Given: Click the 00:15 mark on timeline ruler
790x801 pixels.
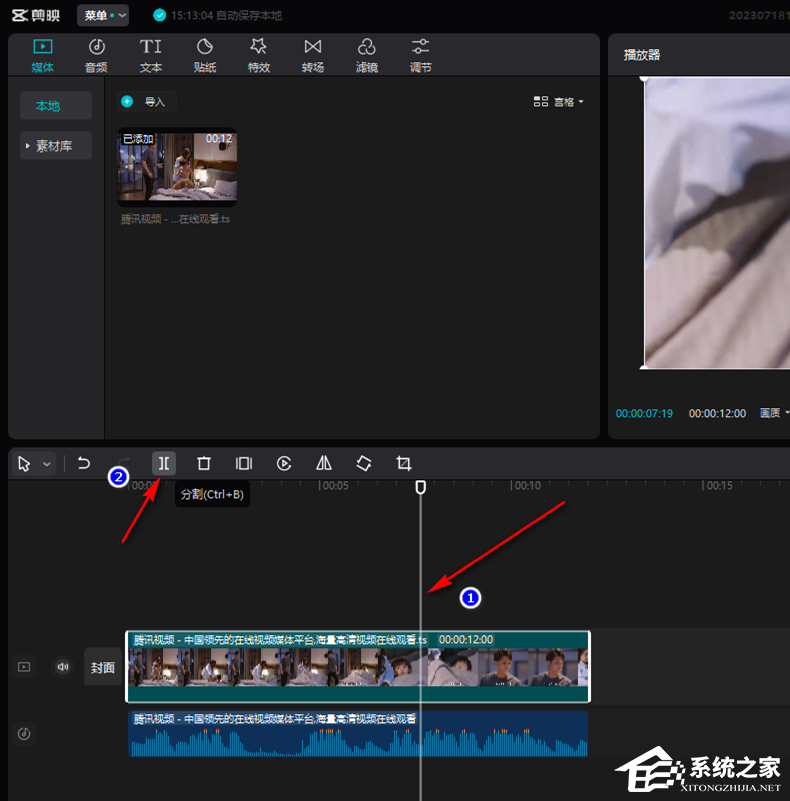Looking at the screenshot, I should tap(718, 485).
